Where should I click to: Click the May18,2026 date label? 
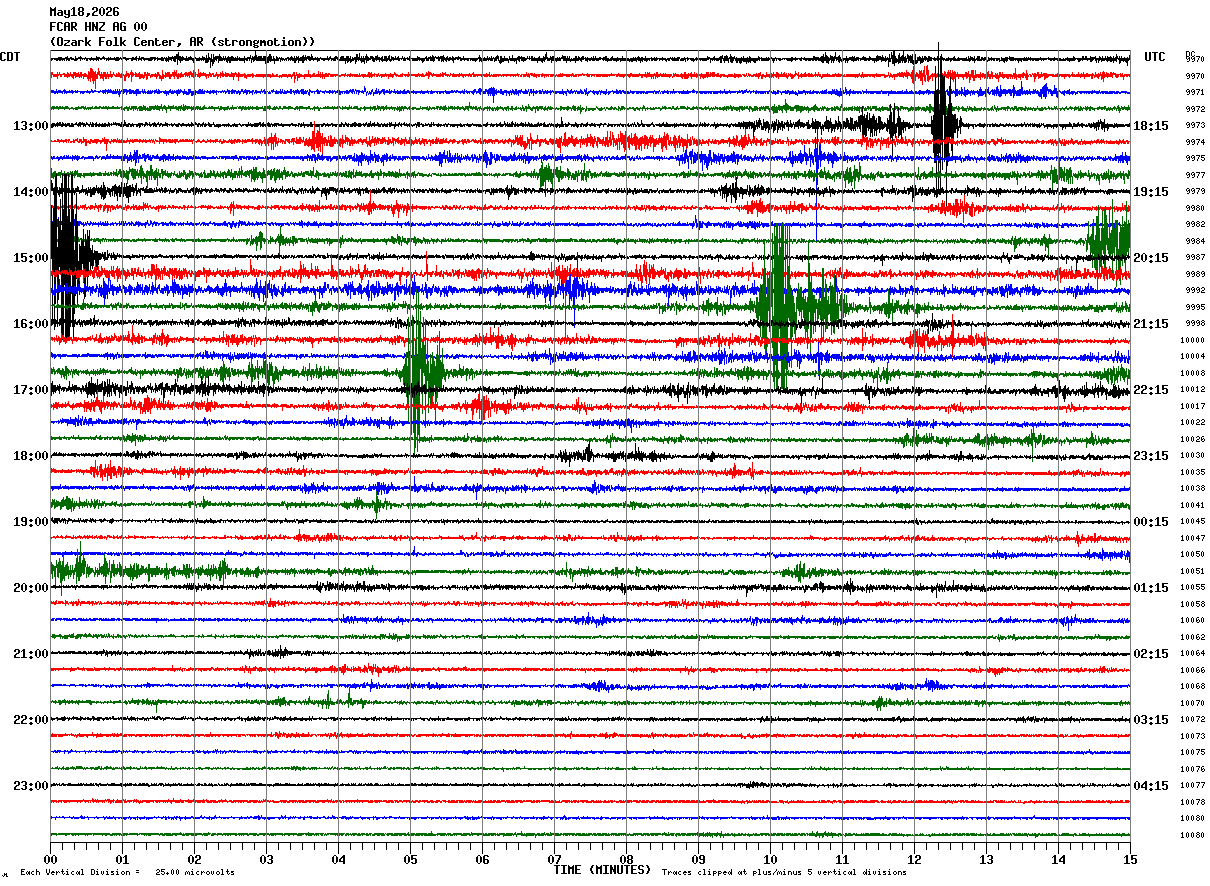click(84, 12)
